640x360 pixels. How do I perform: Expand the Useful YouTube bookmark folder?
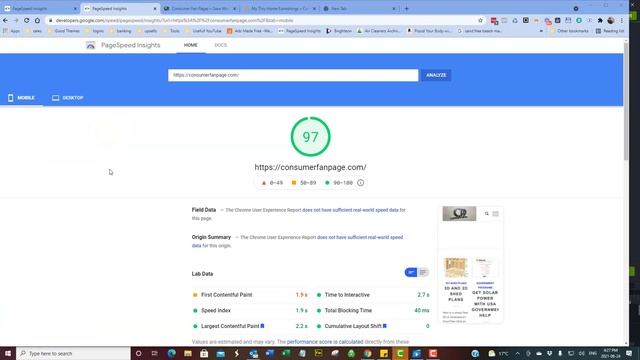point(203,31)
